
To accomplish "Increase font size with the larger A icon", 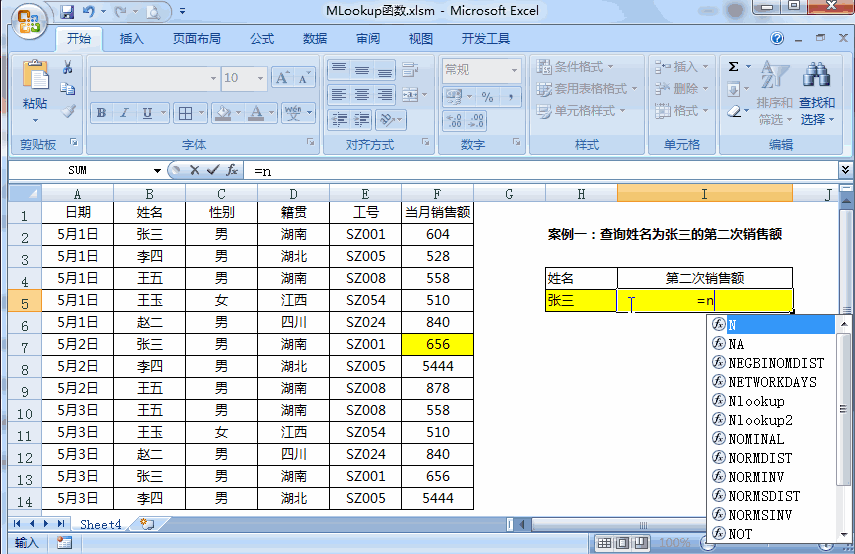I will (282, 78).
